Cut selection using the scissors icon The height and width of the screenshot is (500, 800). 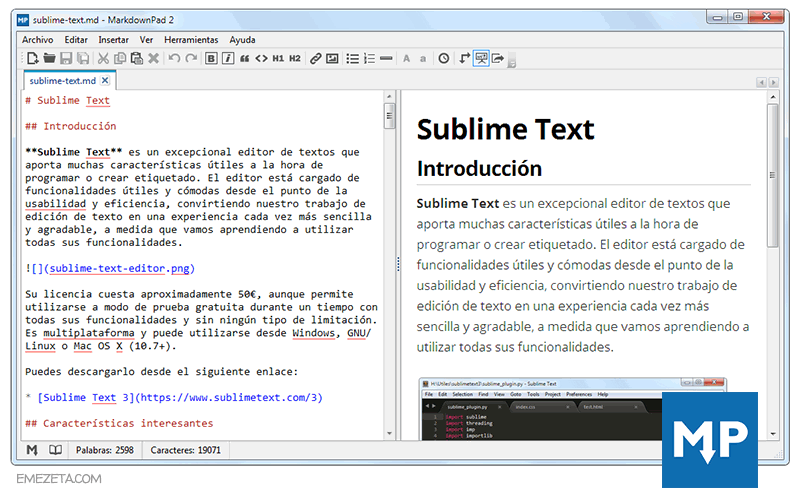[103, 59]
